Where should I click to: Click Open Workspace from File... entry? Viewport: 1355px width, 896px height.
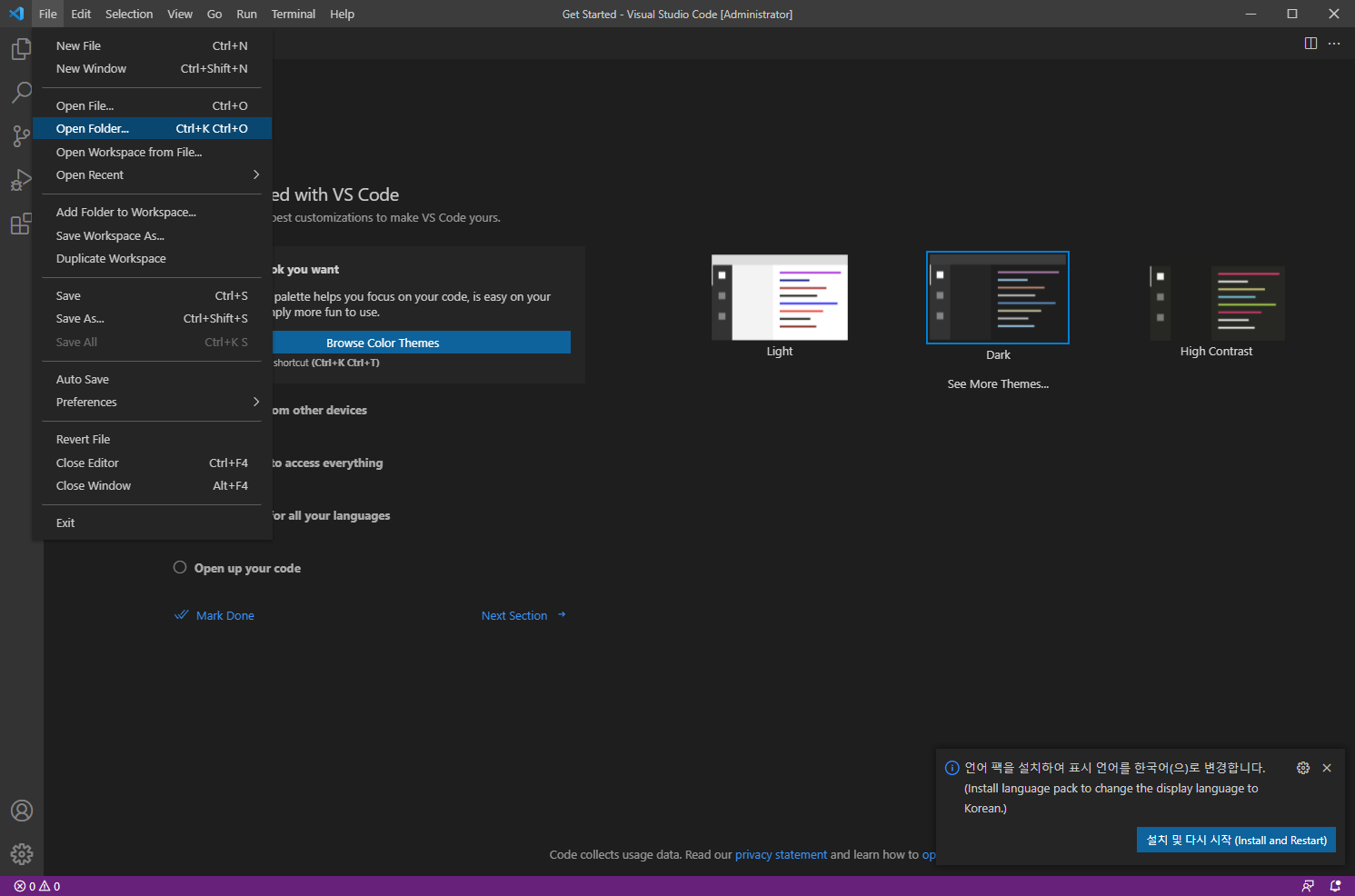click(152, 152)
